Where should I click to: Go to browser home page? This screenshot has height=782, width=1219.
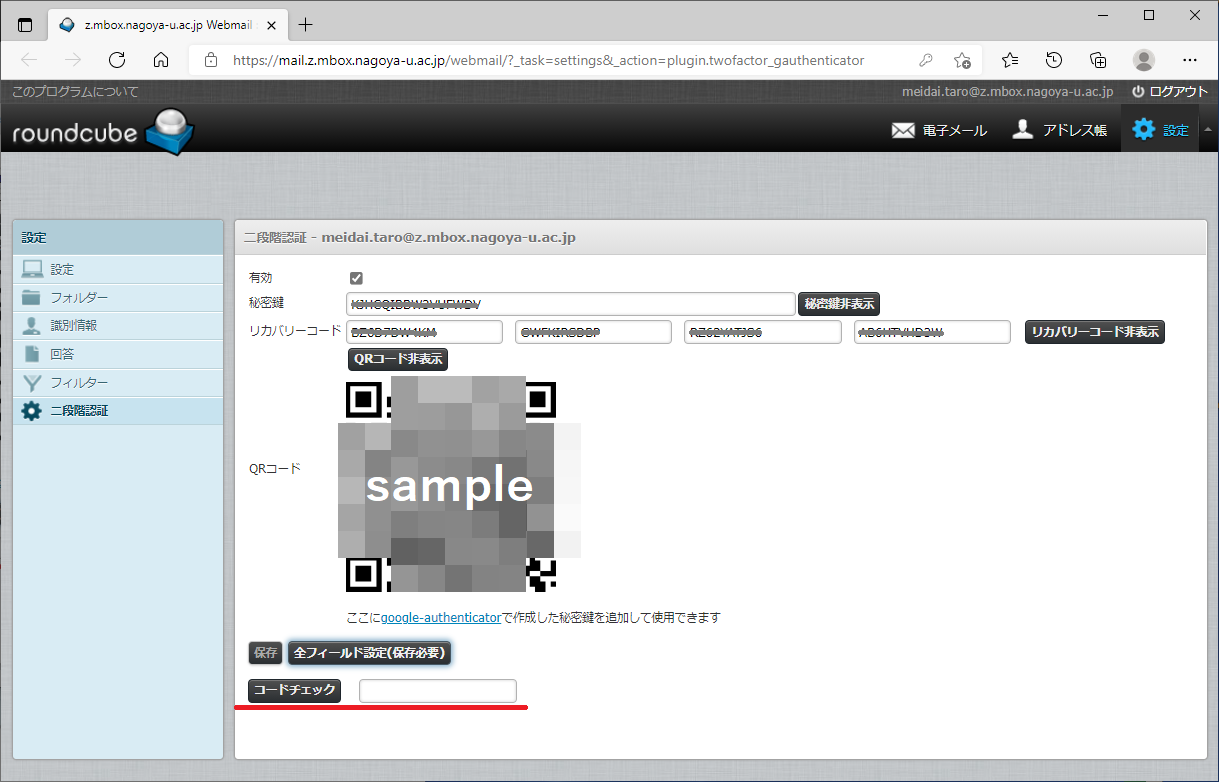click(x=161, y=60)
